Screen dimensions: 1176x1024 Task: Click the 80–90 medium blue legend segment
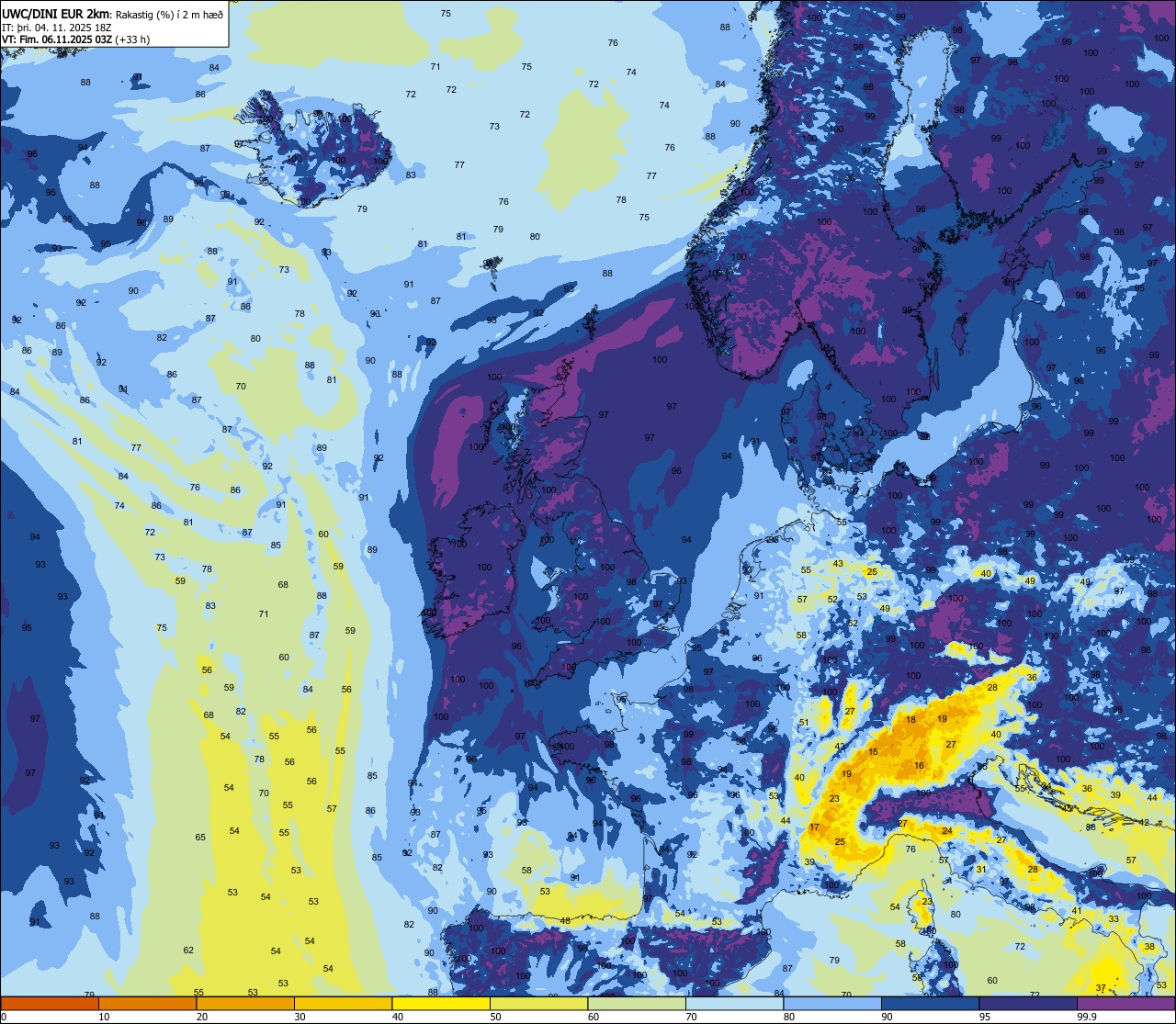832,1003
